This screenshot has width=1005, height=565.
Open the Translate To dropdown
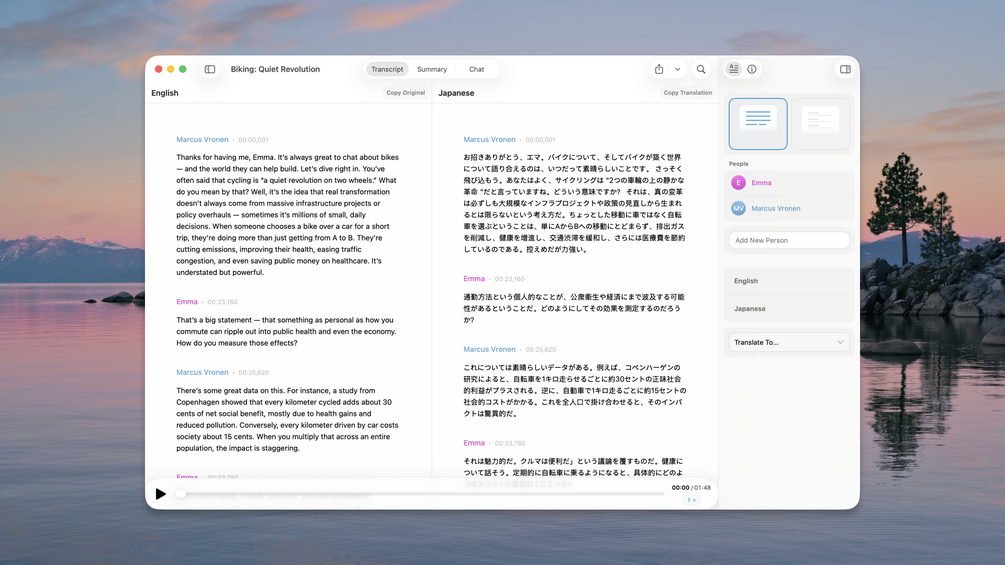(789, 342)
